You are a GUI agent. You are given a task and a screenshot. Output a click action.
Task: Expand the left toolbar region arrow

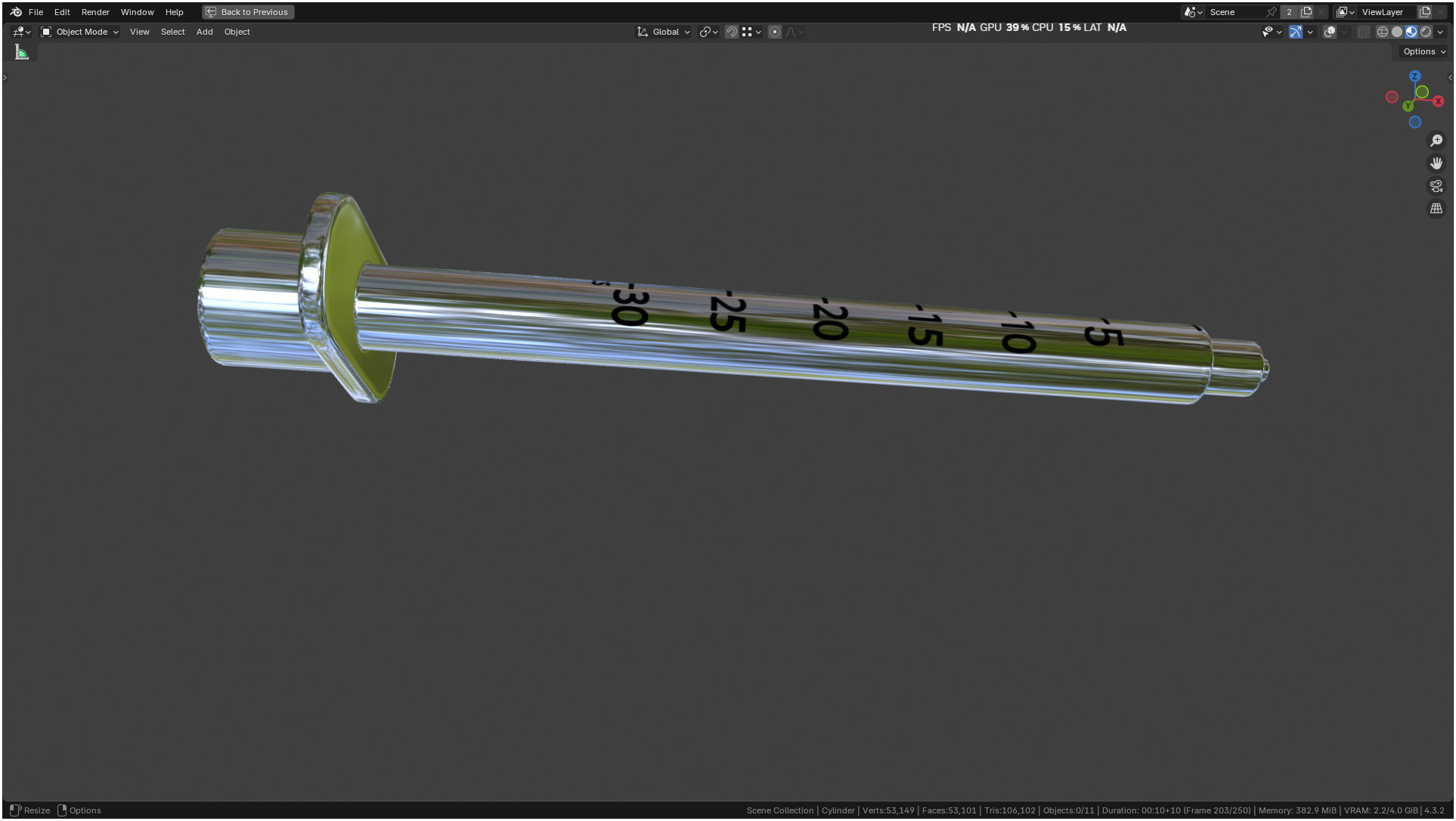5,78
